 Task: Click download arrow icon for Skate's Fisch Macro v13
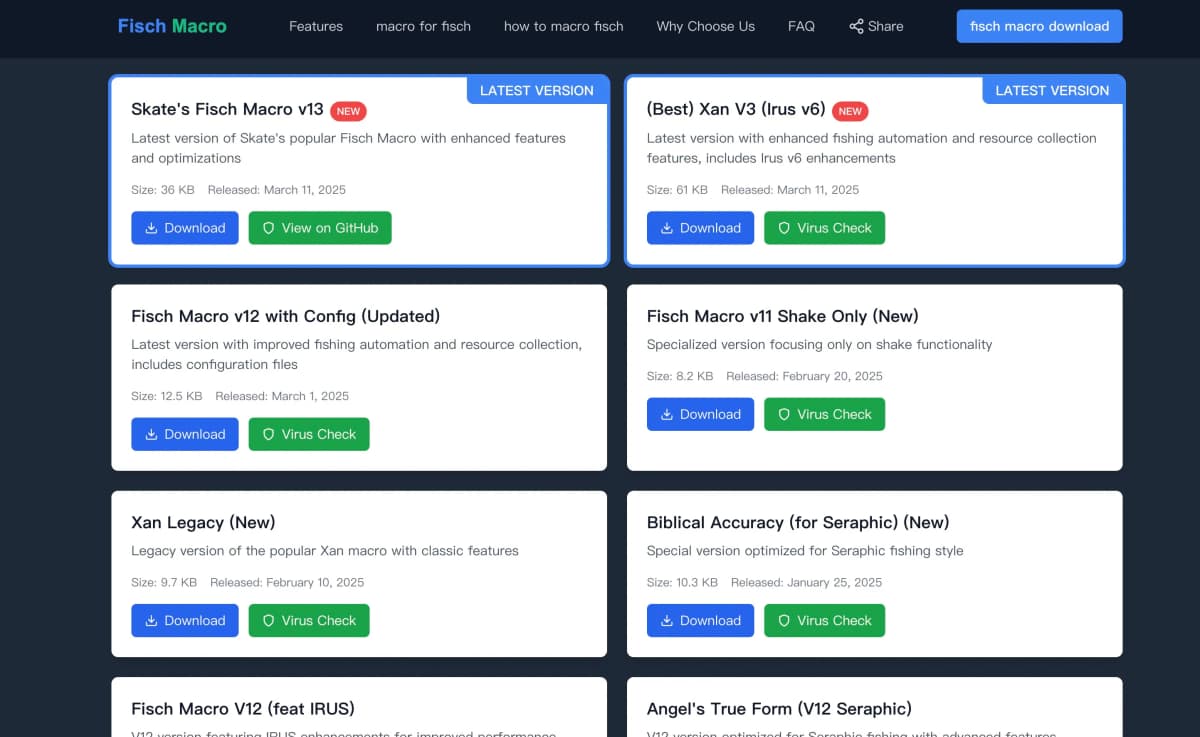click(152, 228)
